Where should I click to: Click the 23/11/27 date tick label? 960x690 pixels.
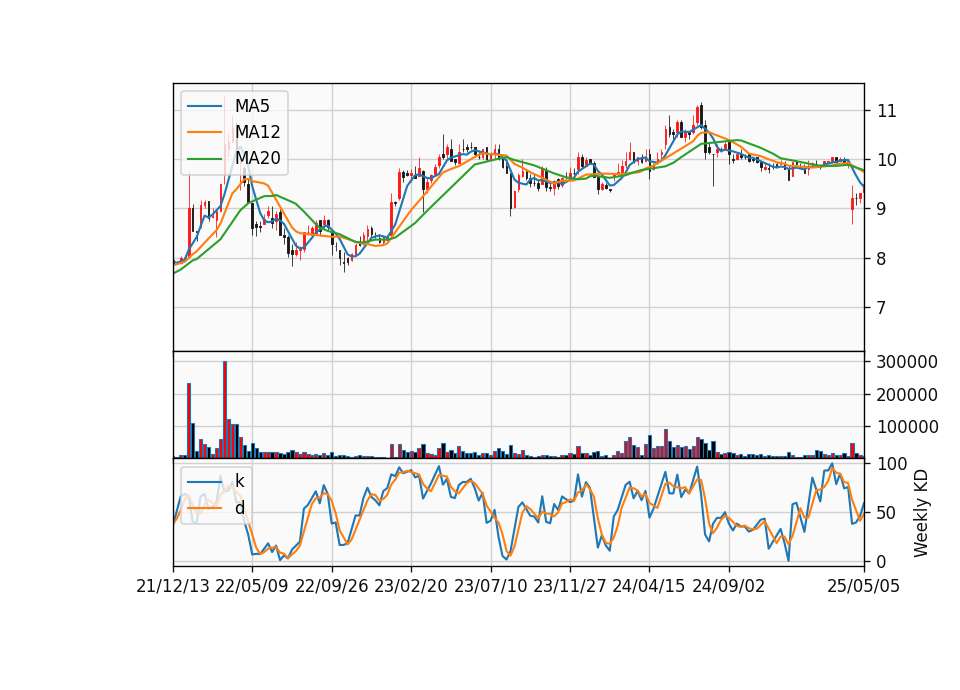click(x=570, y=587)
